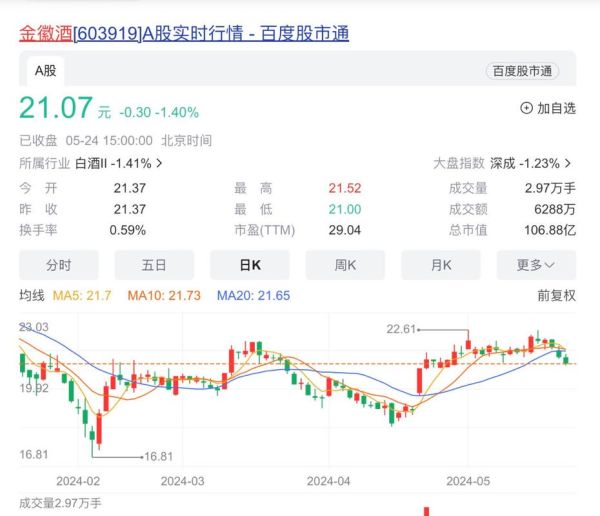Image resolution: width=600 pixels, height=516 pixels.
Task: Click the 2024-02 date axis label
Action: coord(78,481)
